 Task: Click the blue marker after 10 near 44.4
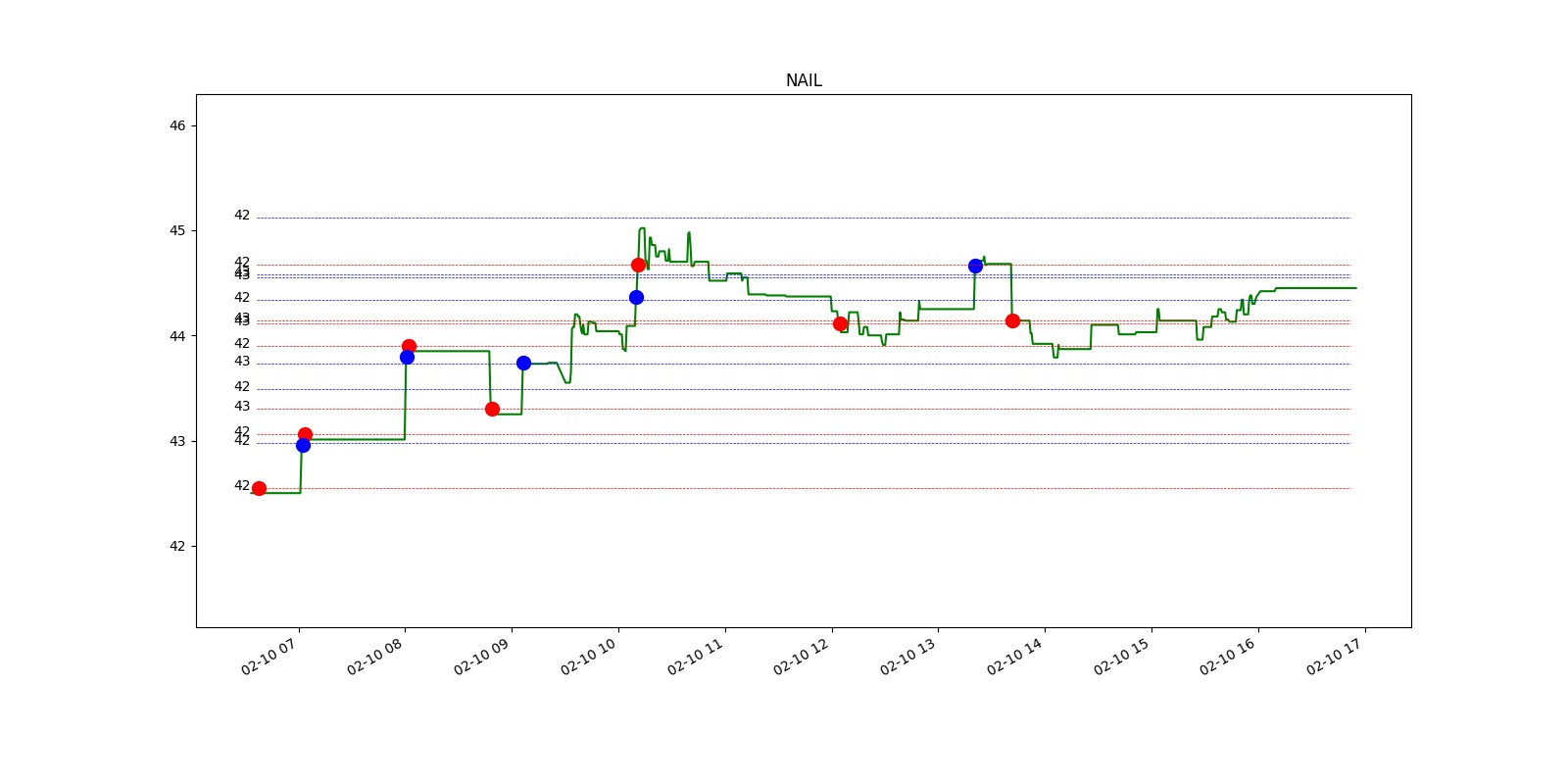[x=636, y=297]
